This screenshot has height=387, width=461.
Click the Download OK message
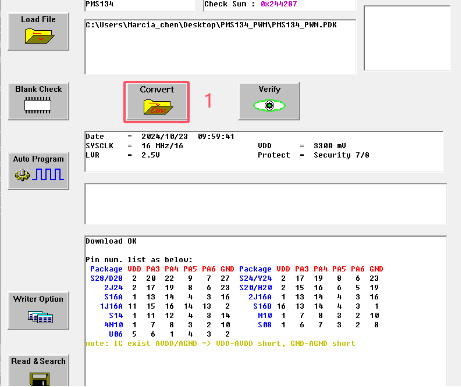(111, 241)
